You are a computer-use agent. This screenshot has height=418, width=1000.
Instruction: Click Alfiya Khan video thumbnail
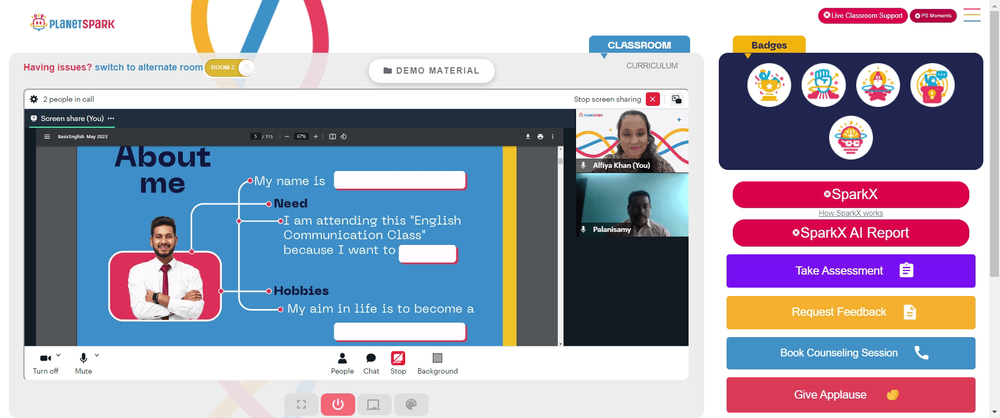pyautogui.click(x=632, y=140)
